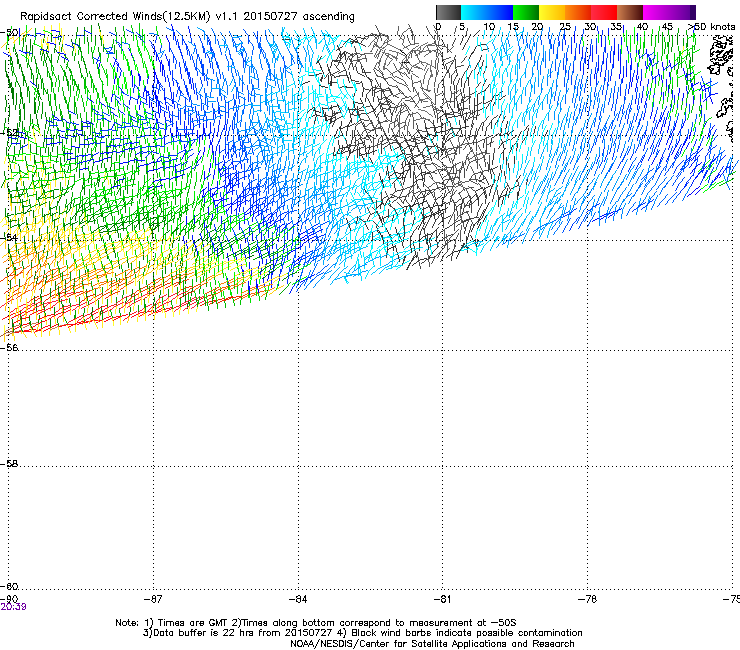Click the -78 longitude axis label
The height and width of the screenshot is (650, 740).
[587, 599]
